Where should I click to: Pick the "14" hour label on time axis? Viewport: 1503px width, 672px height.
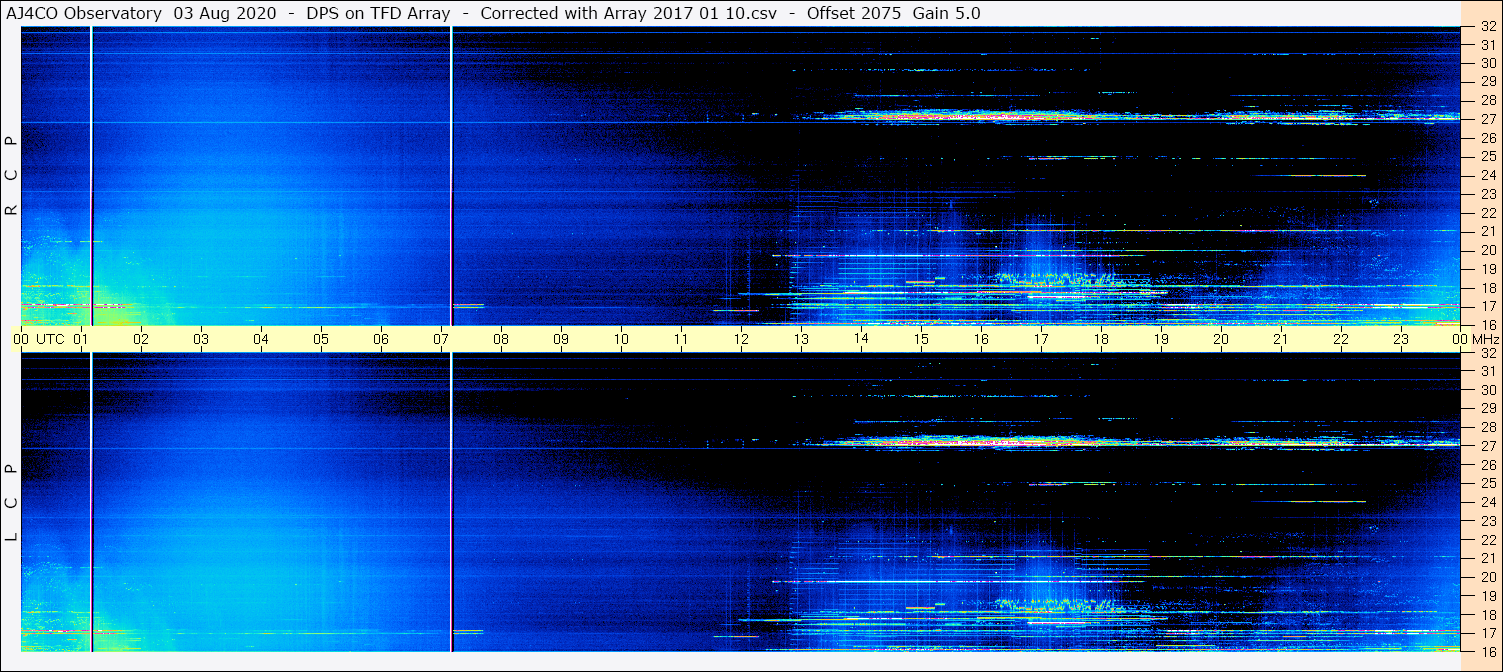(861, 339)
